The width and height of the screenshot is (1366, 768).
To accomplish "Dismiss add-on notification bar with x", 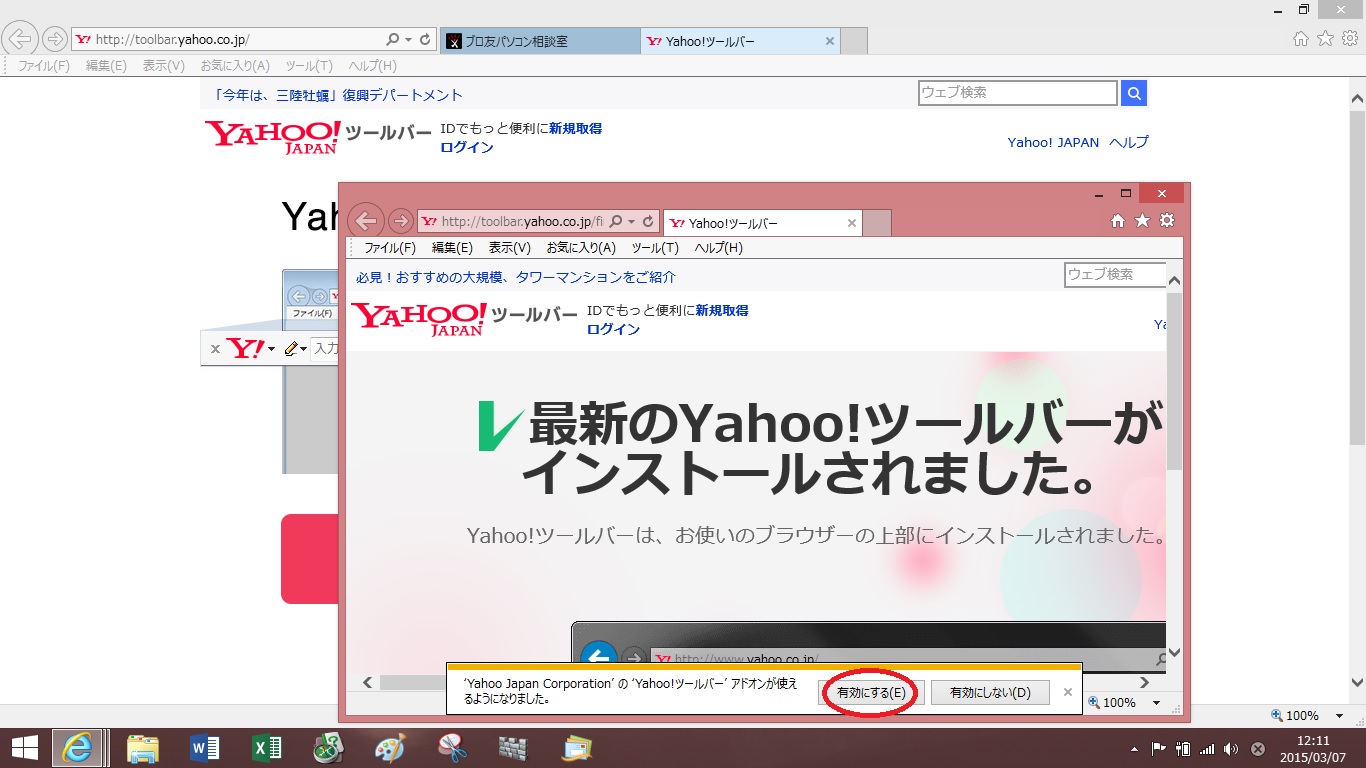I will 1068,692.
